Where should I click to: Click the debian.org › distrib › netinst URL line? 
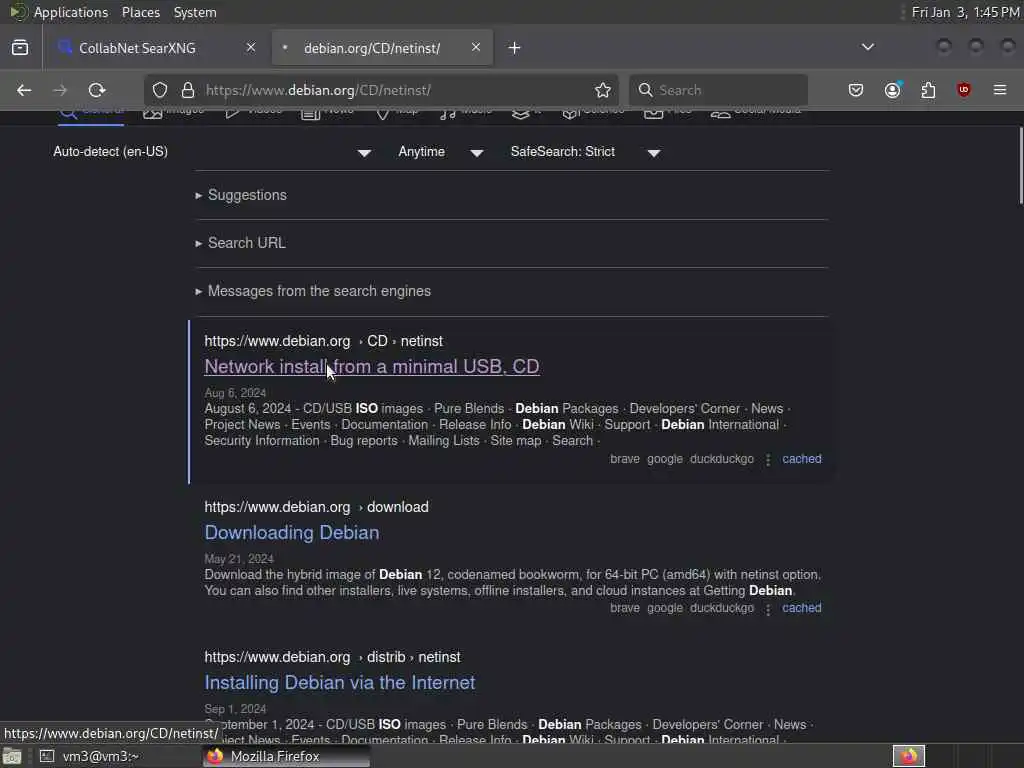tap(332, 658)
